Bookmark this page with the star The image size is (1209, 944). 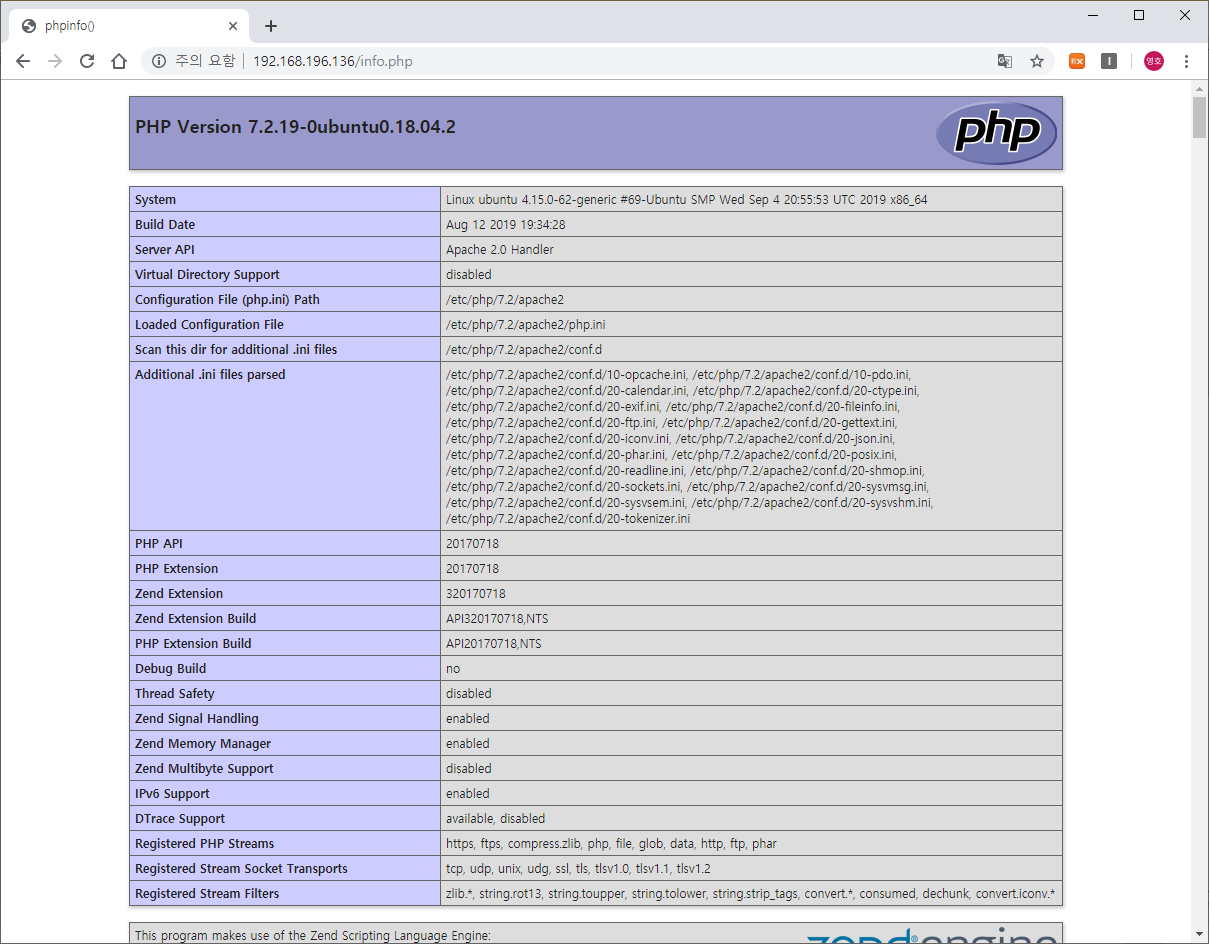coord(1037,61)
